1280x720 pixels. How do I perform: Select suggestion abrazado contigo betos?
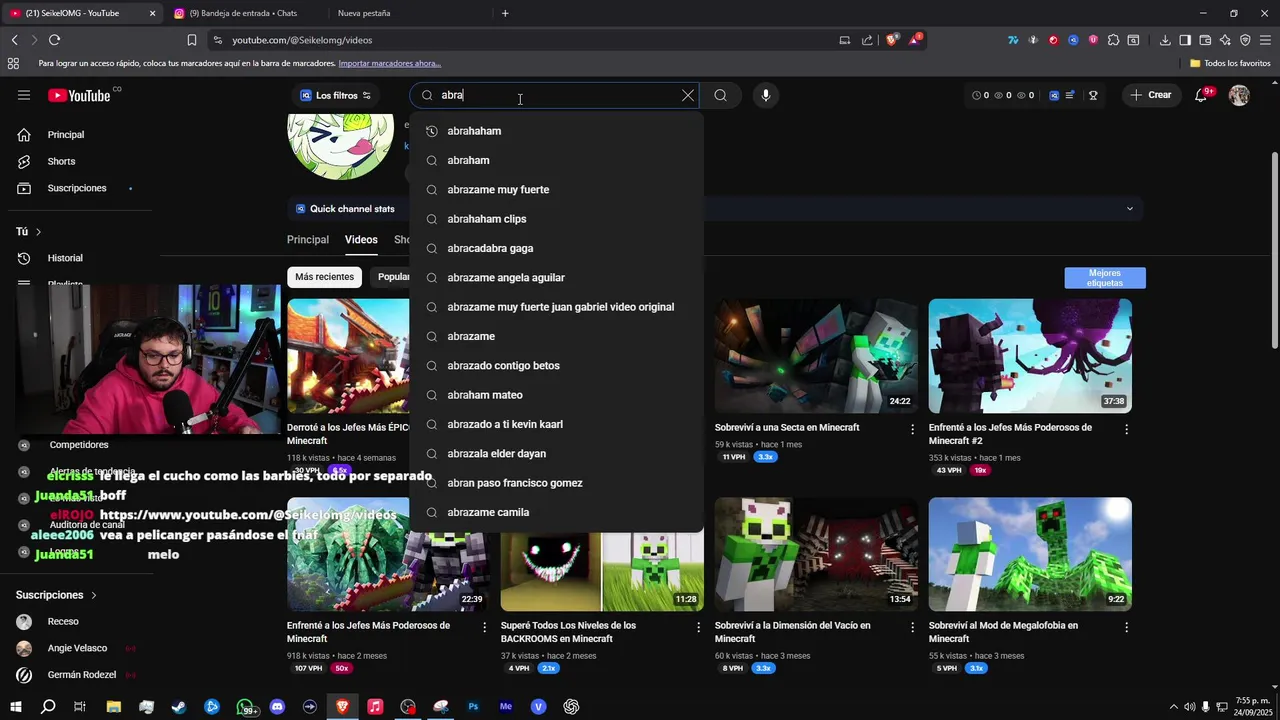click(556, 365)
